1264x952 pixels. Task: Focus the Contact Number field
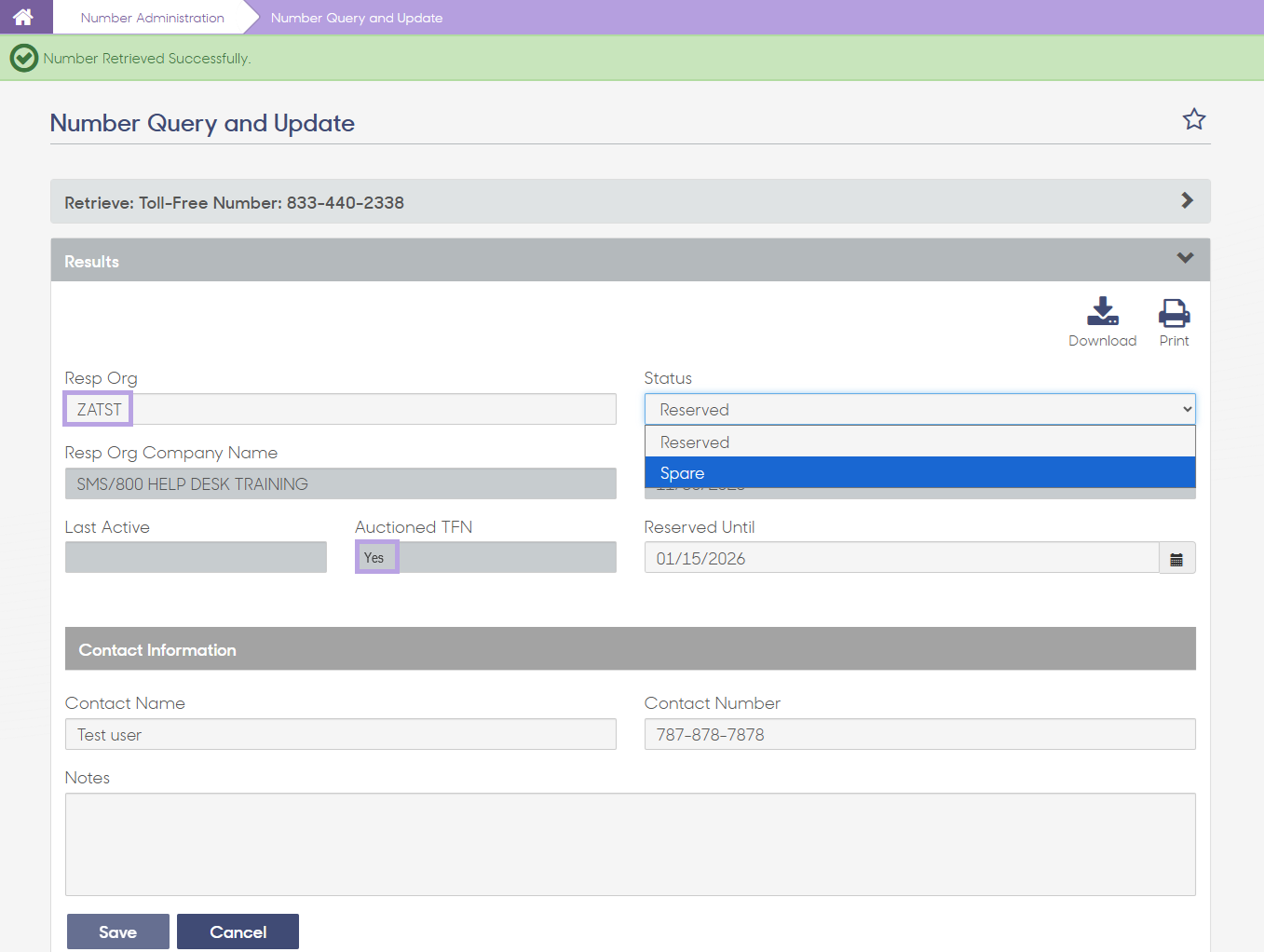(919, 734)
